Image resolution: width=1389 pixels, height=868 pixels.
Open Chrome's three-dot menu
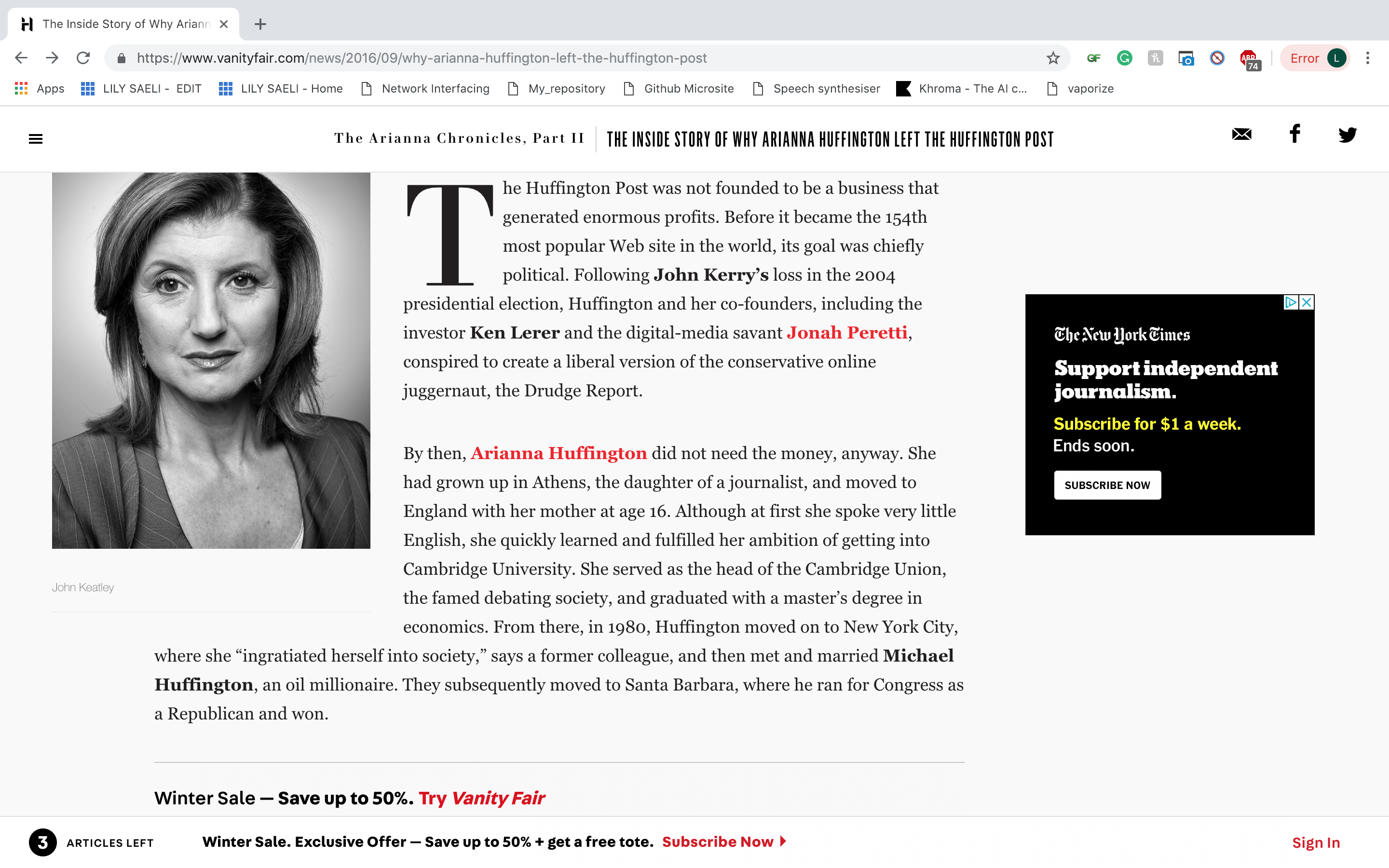tap(1368, 58)
